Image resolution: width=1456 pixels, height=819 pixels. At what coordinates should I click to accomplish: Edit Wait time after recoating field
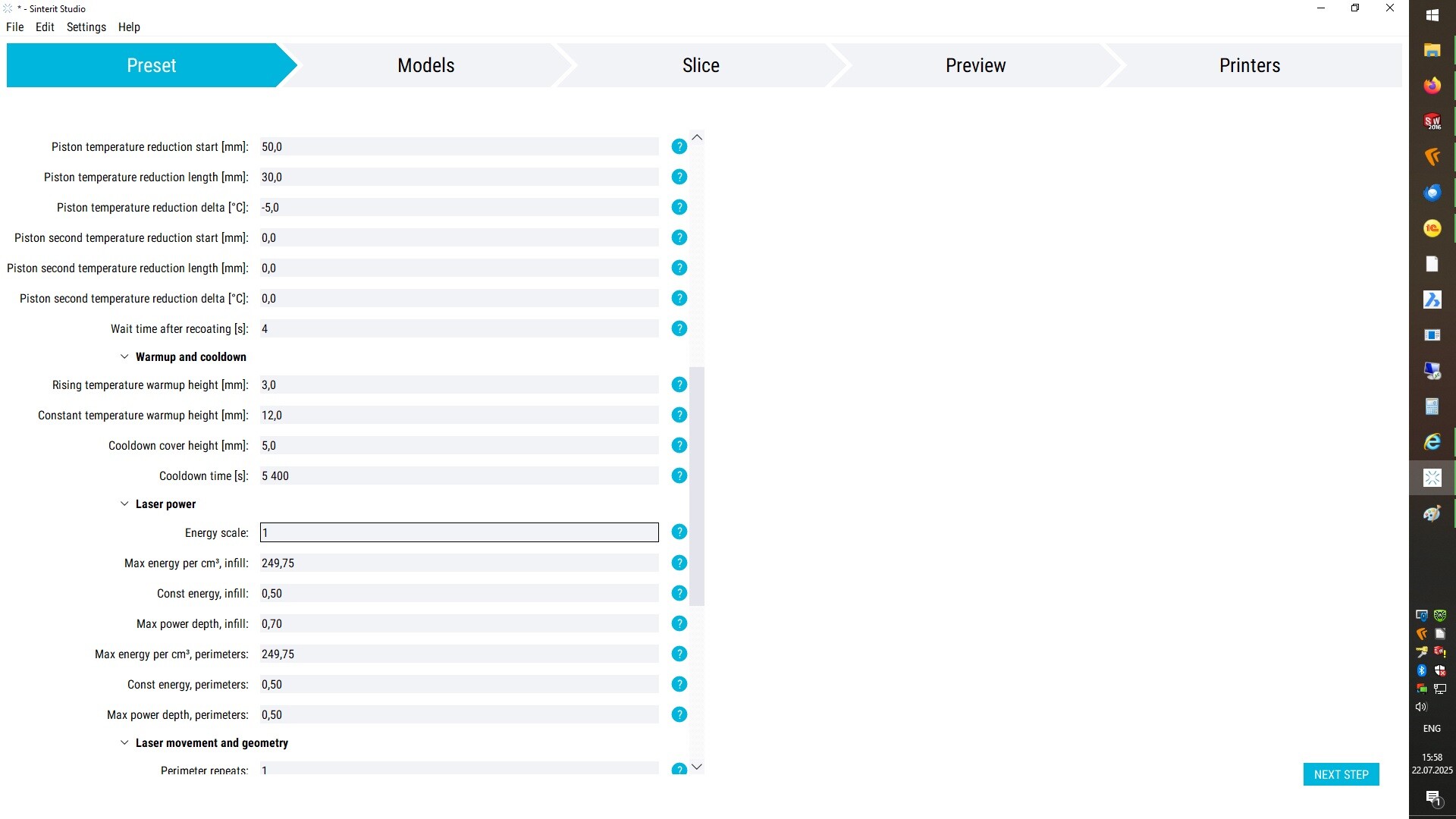coord(459,328)
